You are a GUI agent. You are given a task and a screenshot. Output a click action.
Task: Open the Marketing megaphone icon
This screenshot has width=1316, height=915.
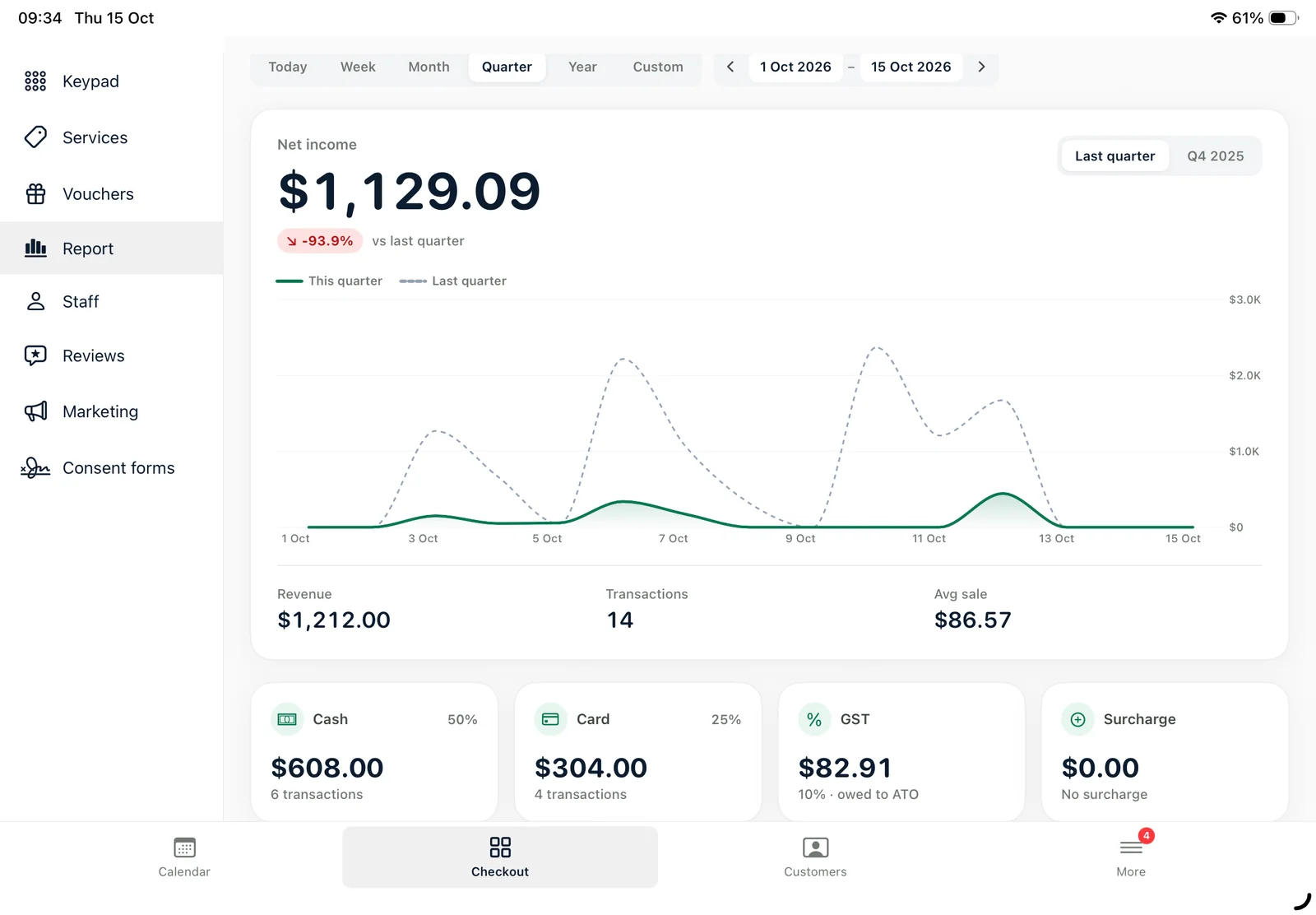35,411
